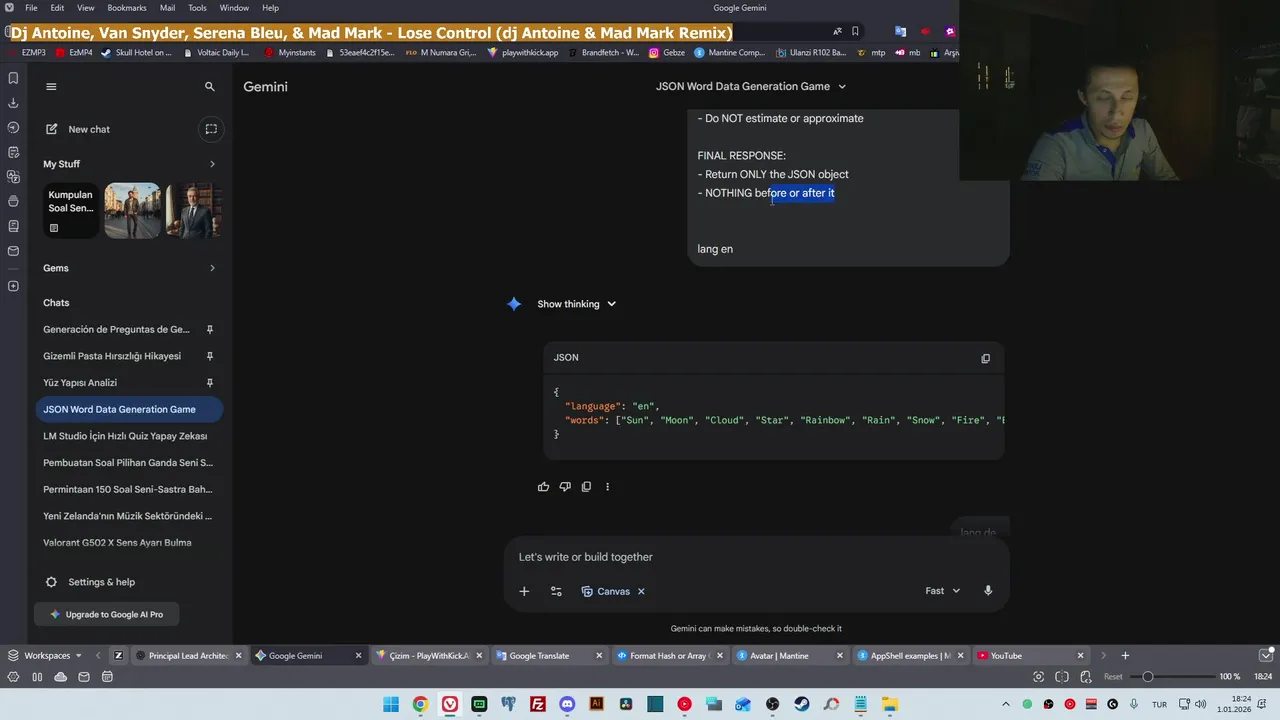Toggle pin on Yüz Yapısı Analizi chat
The height and width of the screenshot is (720, 1280).
click(210, 382)
